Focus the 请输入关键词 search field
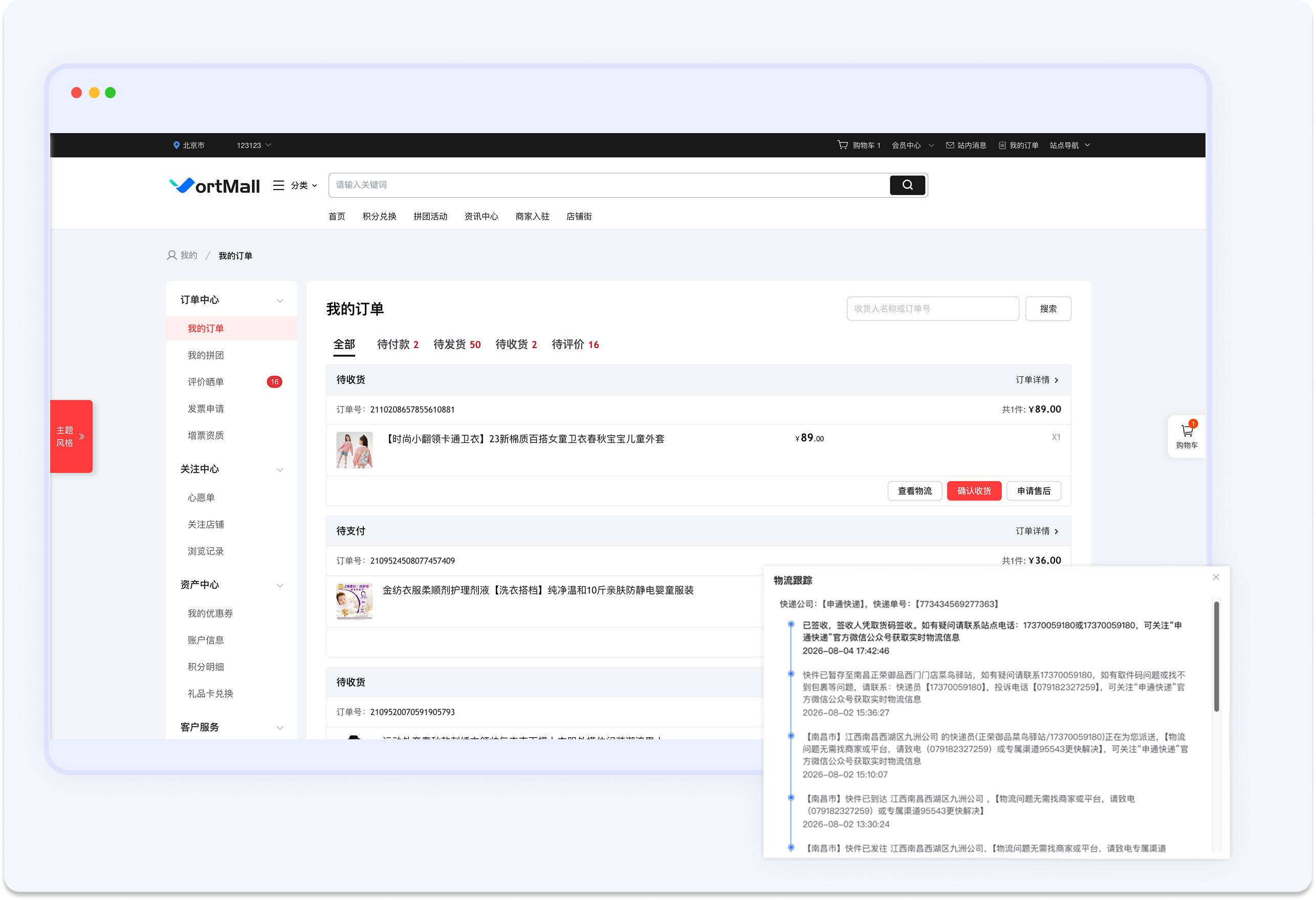 609,185
